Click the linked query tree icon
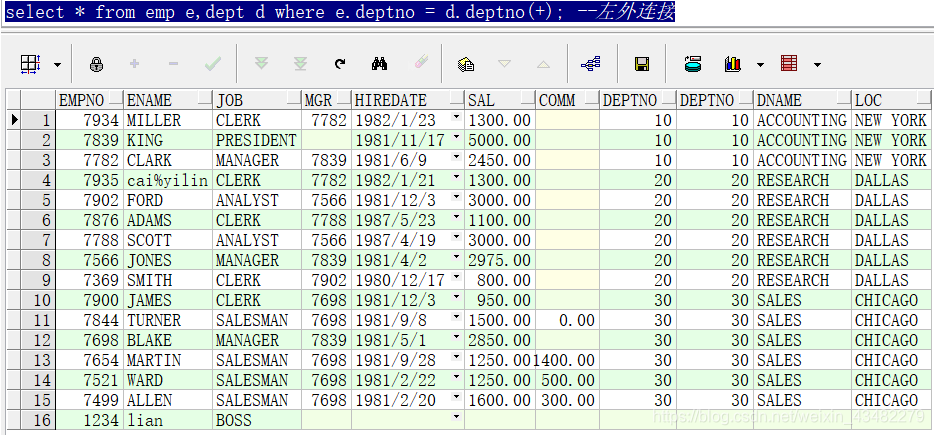Image resolution: width=934 pixels, height=435 pixels. tap(591, 64)
